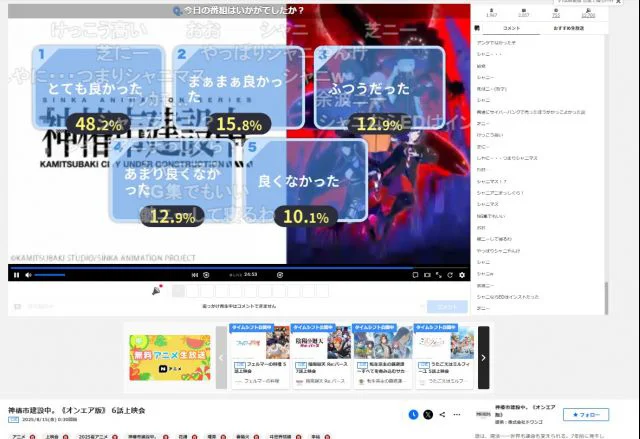
Task: Advance carousel with right arrow
Action: tap(483, 357)
